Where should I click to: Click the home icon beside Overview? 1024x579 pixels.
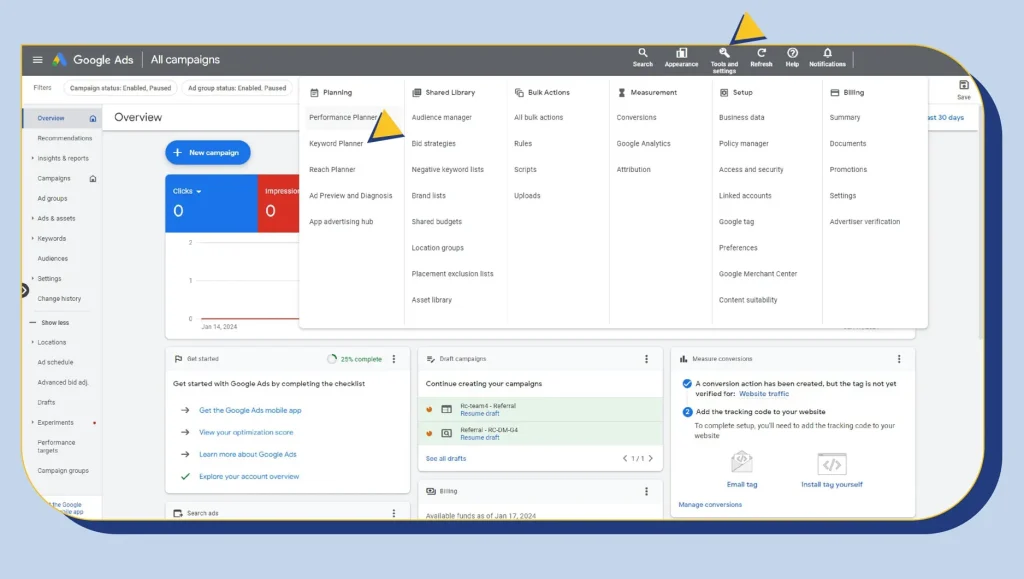click(x=93, y=119)
